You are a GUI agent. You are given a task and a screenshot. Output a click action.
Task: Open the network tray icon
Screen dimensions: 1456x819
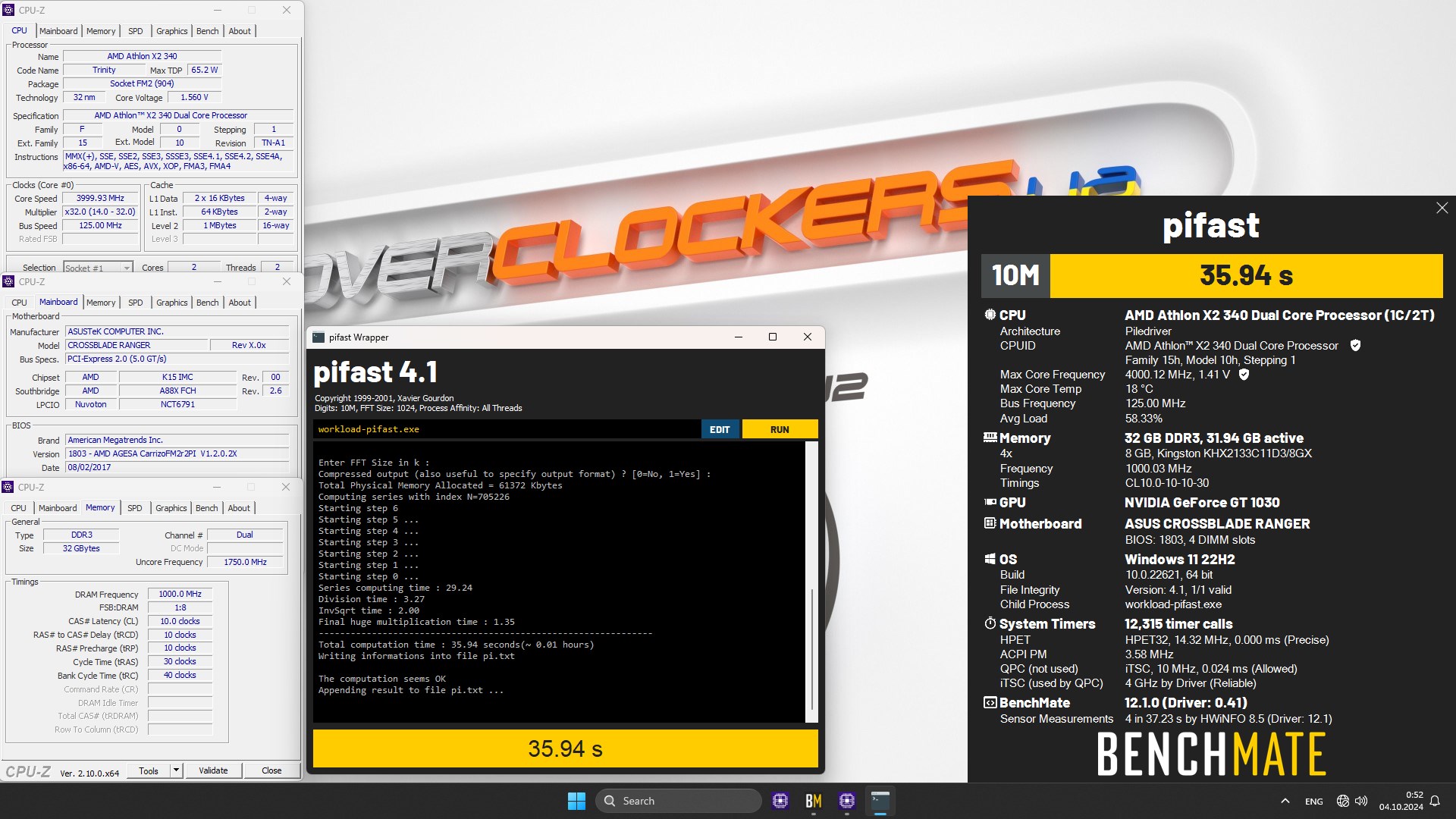click(1342, 801)
